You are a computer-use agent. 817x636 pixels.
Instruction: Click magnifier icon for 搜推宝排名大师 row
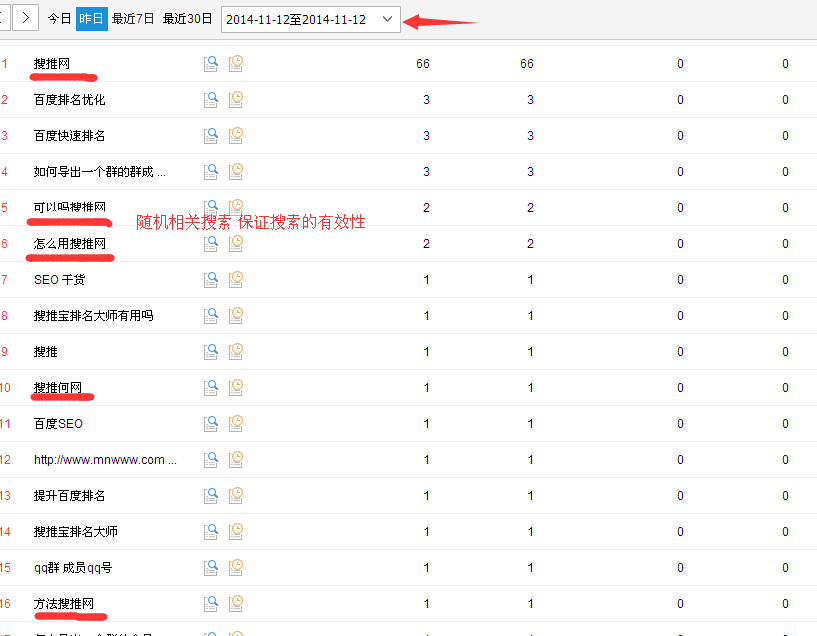211,532
